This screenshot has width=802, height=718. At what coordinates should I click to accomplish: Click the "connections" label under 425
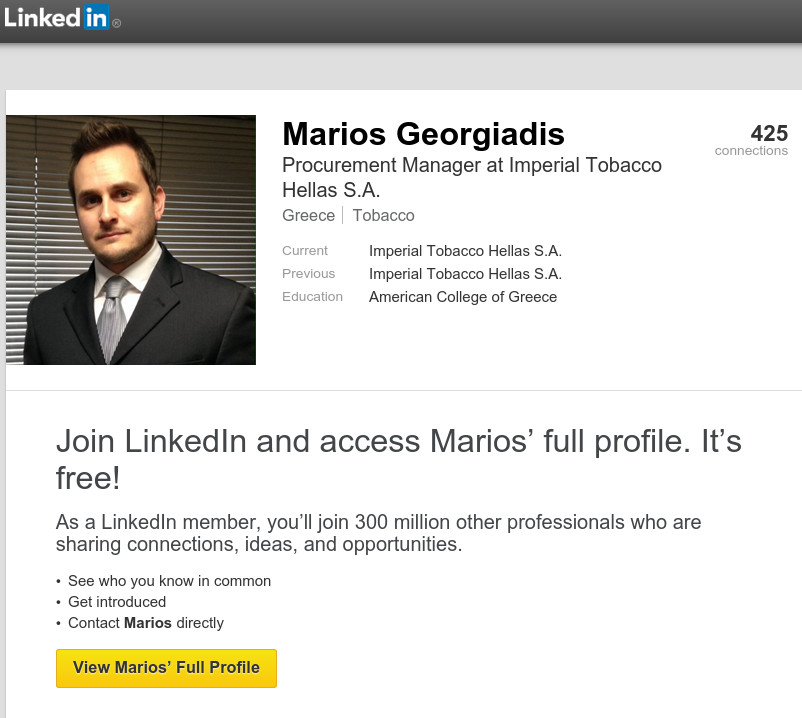(751, 151)
